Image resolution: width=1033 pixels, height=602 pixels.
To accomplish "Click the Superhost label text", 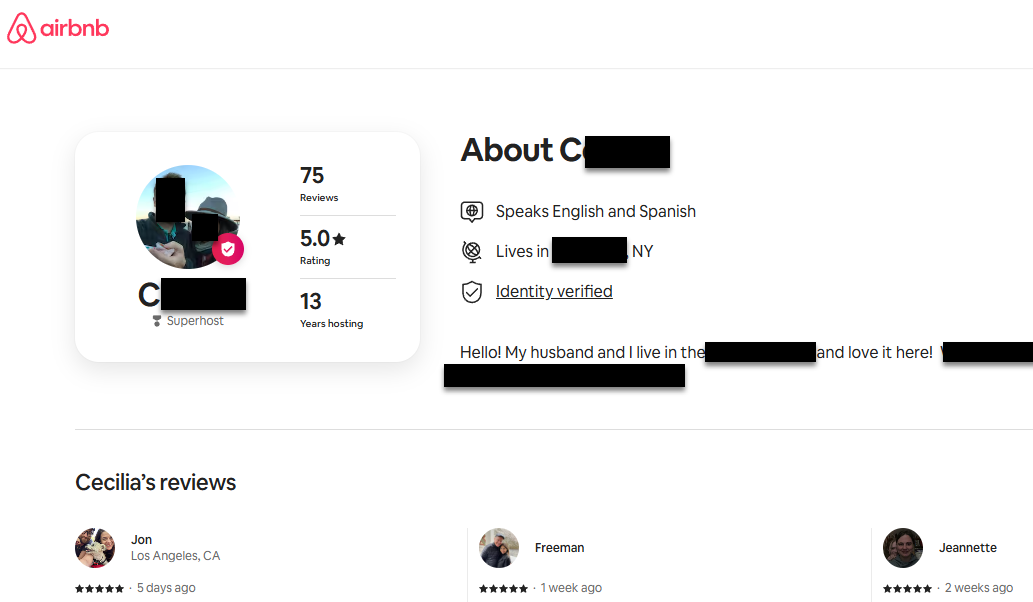I will click(x=195, y=321).
